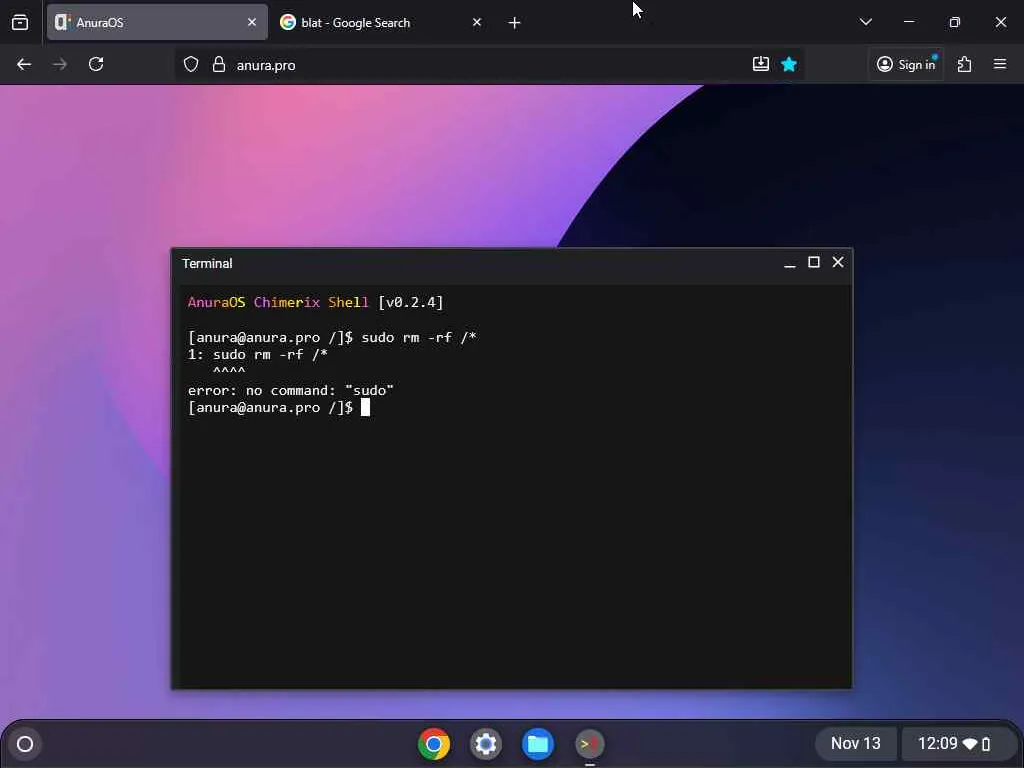Show tracking protection shield info
The height and width of the screenshot is (768, 1024).
click(191, 64)
